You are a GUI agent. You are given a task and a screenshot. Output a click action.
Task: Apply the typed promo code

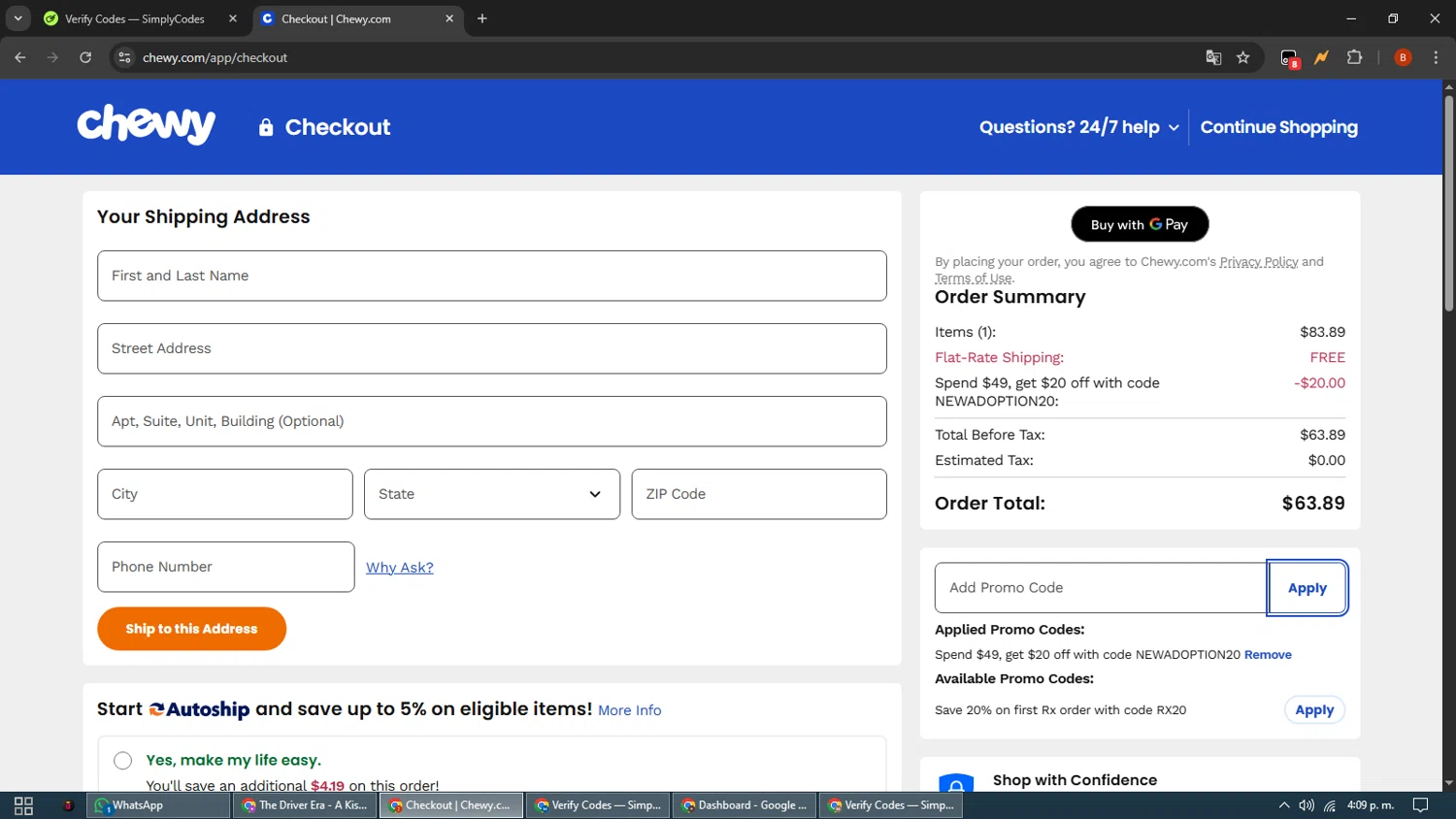(x=1307, y=588)
